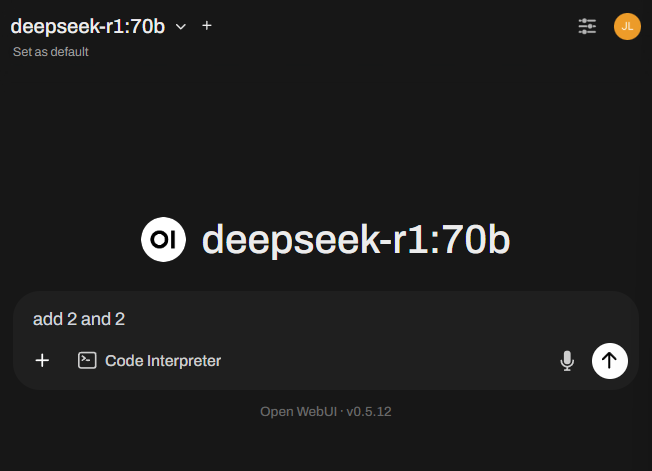The width and height of the screenshot is (652, 471).
Task: Click the Open WebUI v0.5.12 version text
Action: pos(326,412)
